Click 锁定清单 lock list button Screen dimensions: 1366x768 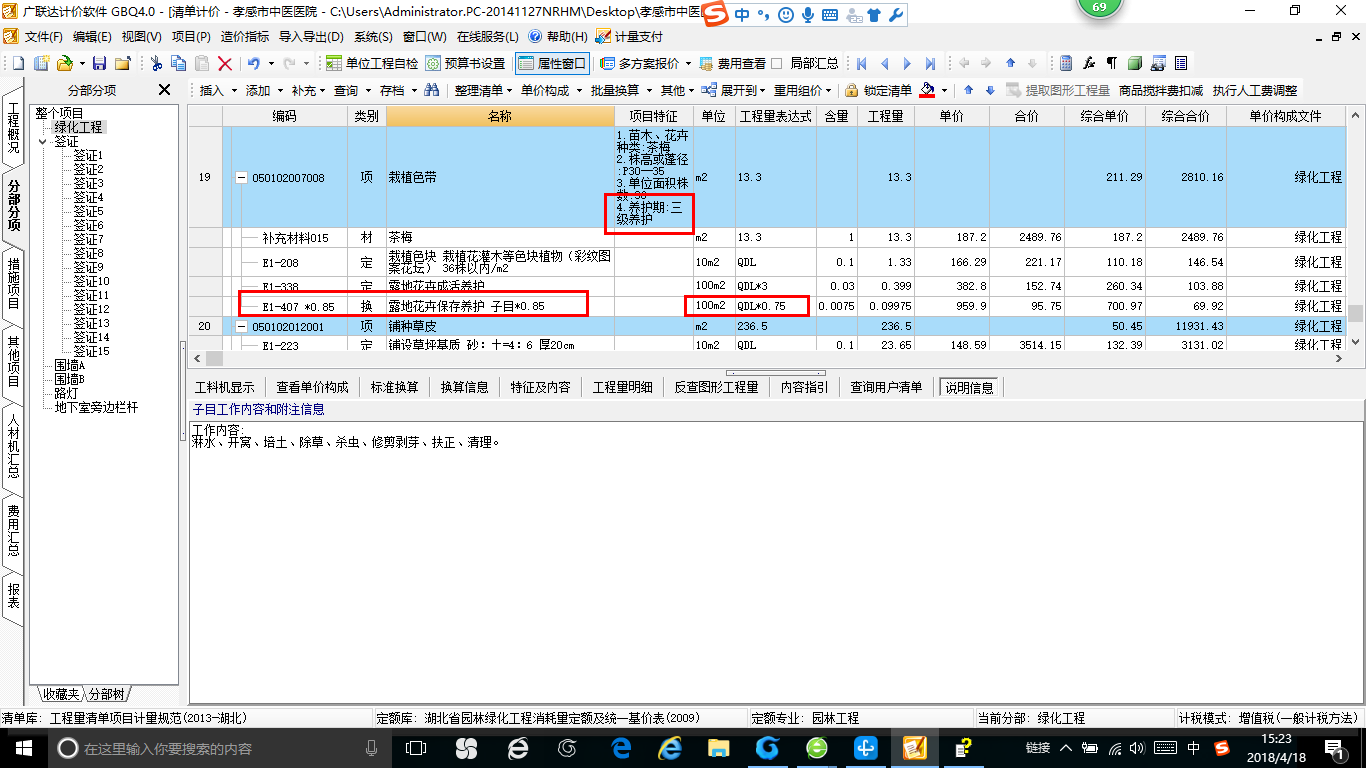[878, 90]
